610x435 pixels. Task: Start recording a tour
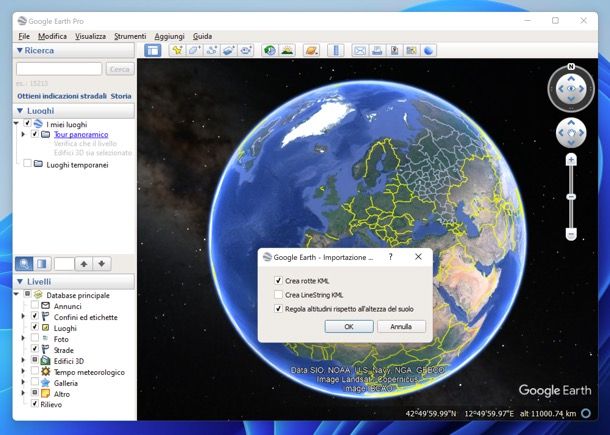pyautogui.click(x=246, y=50)
